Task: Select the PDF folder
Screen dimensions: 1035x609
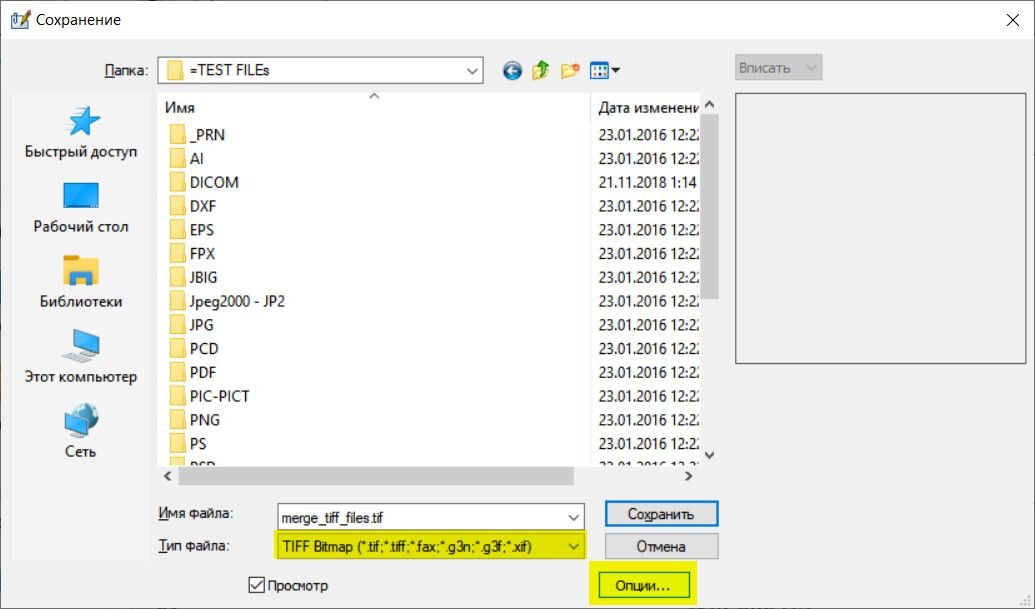Action: tap(193, 372)
